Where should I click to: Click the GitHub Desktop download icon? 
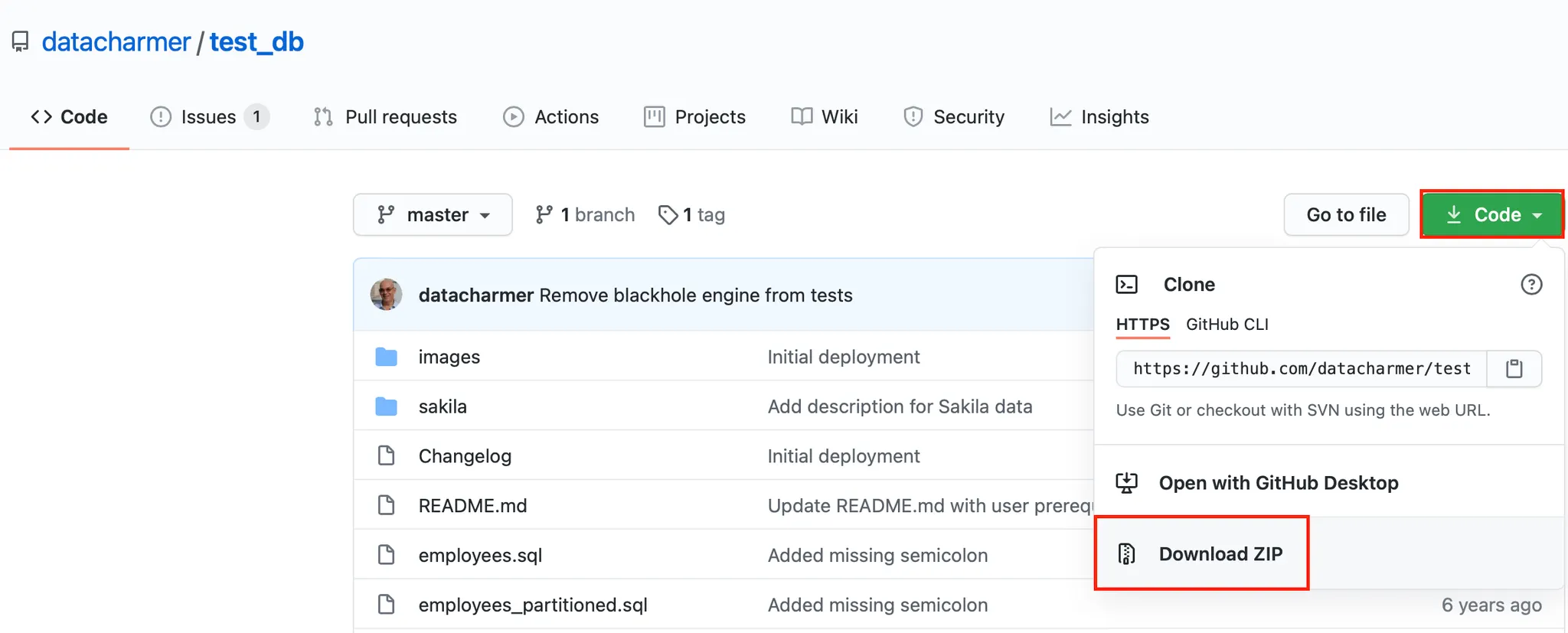(1126, 483)
